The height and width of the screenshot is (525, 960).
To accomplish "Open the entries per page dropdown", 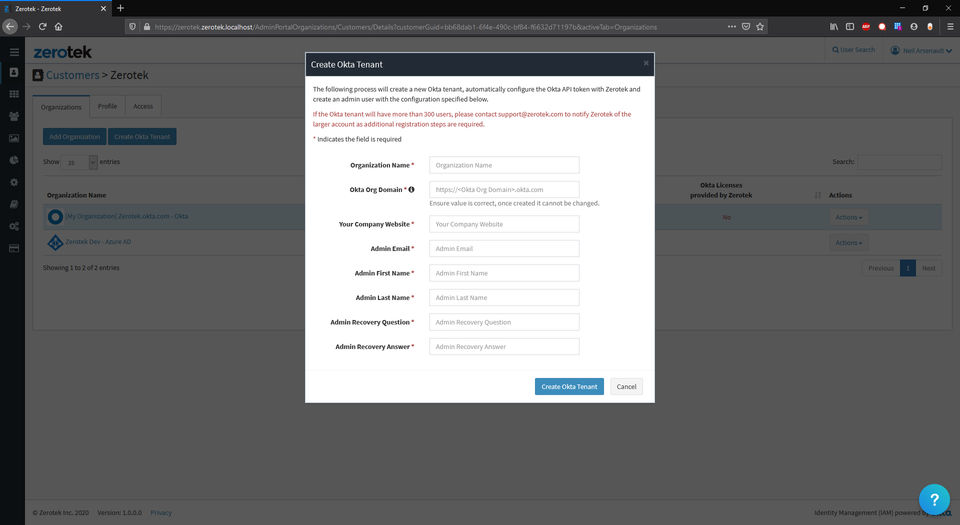I will click(x=80, y=162).
